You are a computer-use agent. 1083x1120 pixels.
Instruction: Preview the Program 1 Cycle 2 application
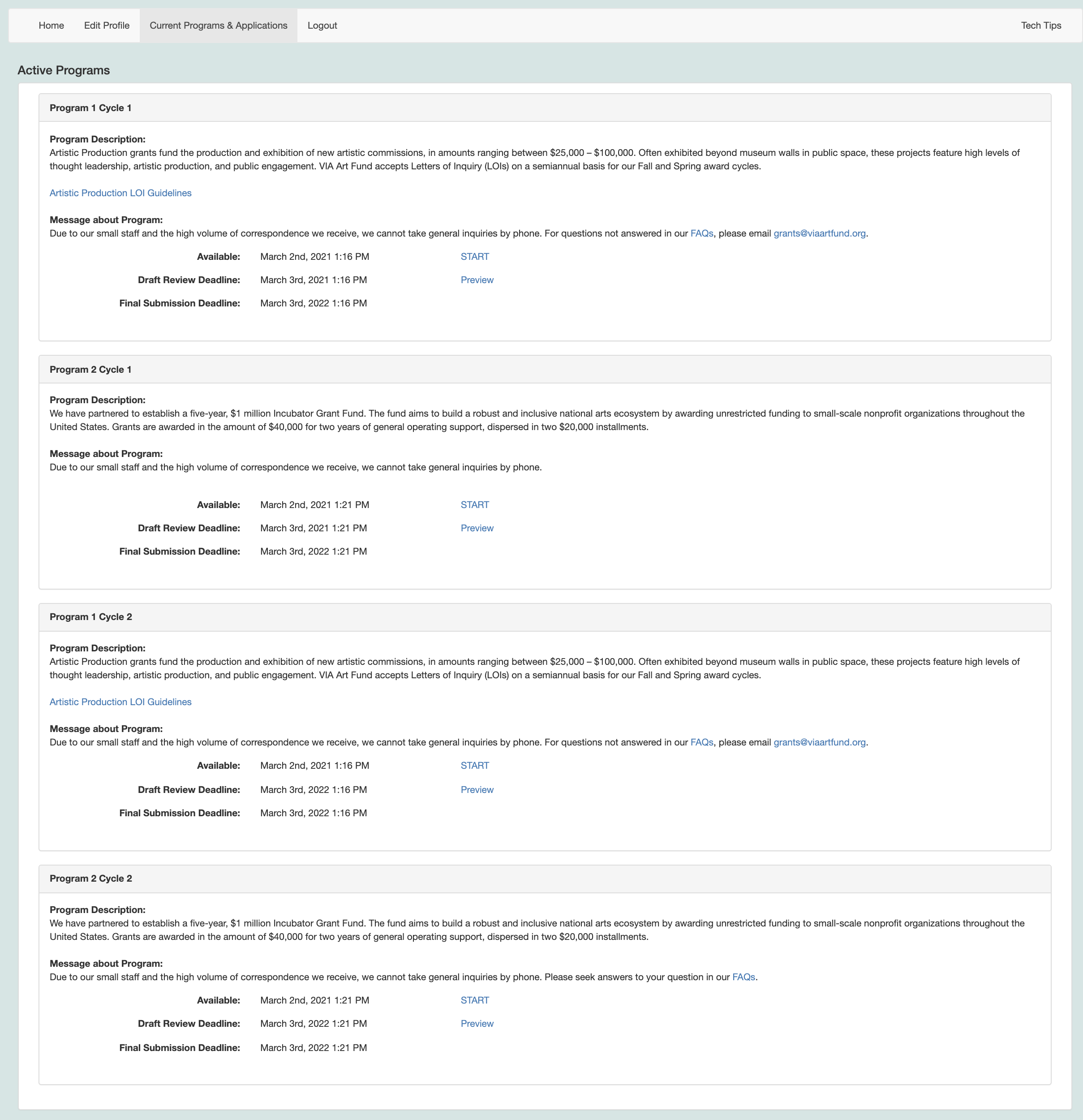tap(477, 790)
